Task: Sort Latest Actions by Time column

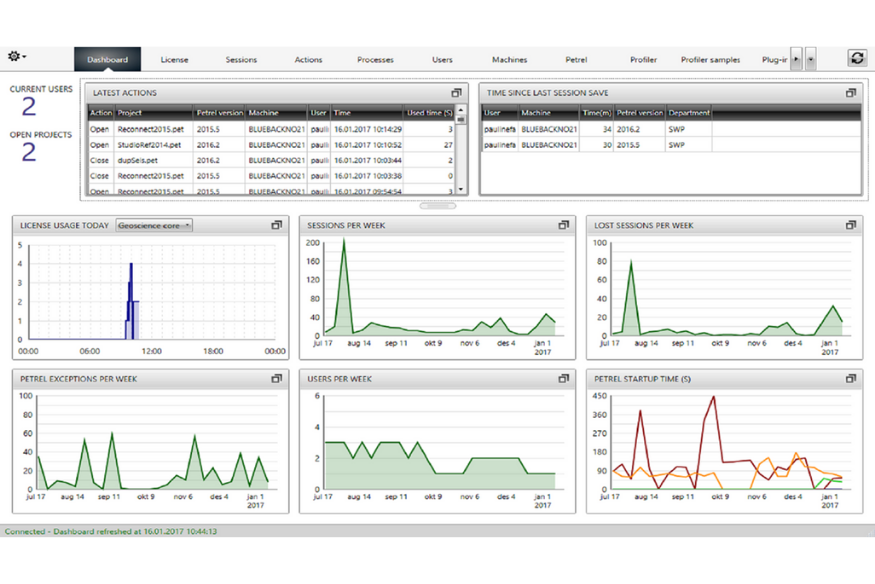Action: pyautogui.click(x=367, y=113)
